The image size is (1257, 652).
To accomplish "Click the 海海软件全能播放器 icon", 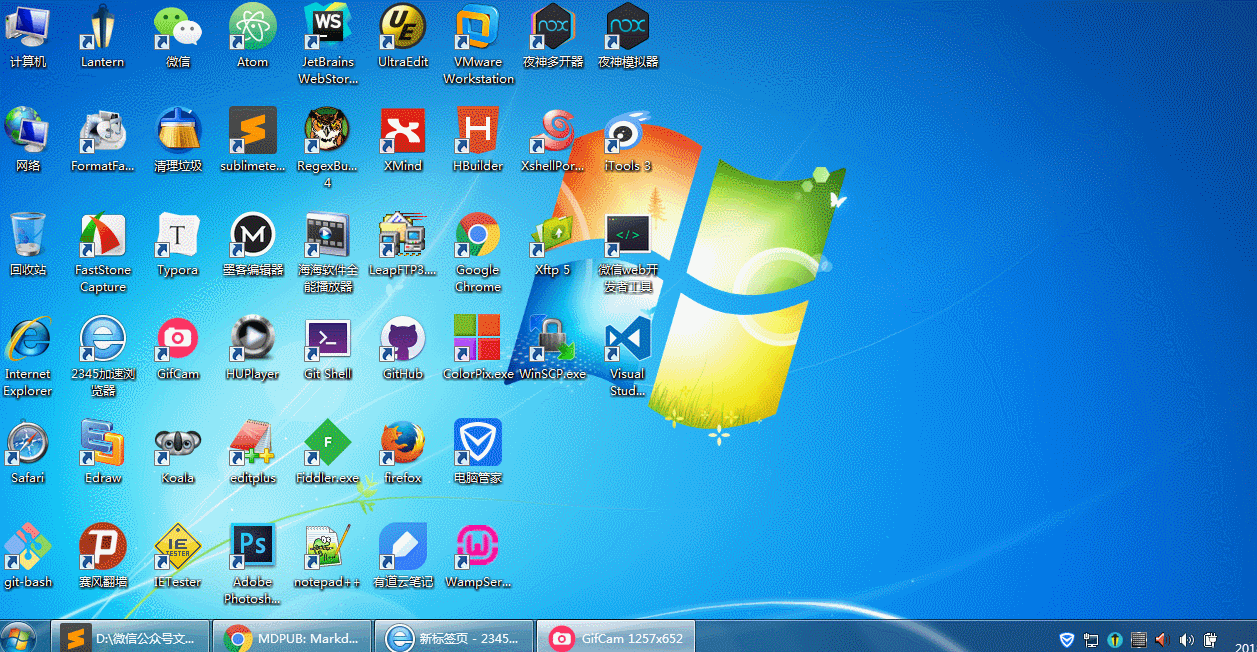I will [328, 252].
